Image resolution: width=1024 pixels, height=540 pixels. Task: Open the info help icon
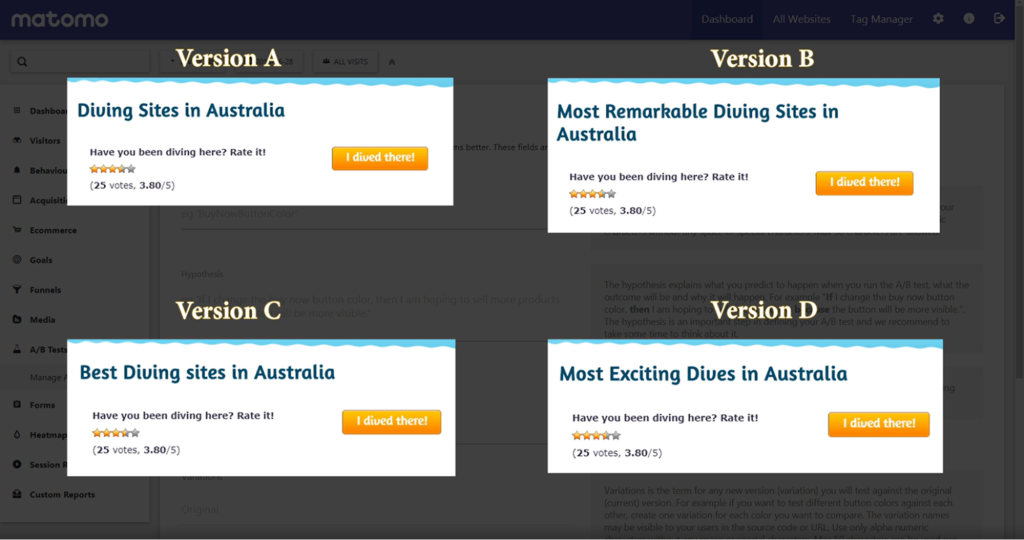pos(968,18)
